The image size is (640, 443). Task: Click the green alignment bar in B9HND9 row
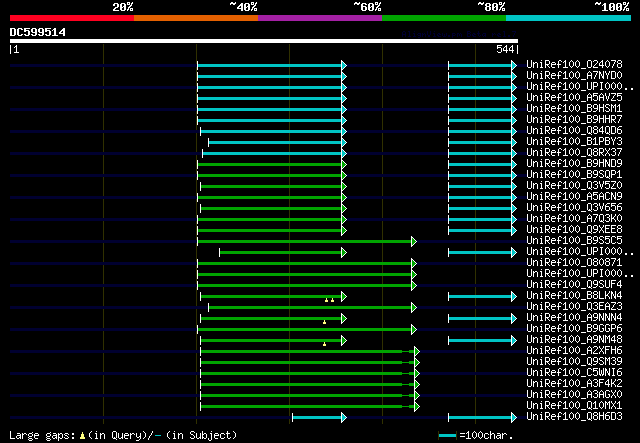click(272, 165)
